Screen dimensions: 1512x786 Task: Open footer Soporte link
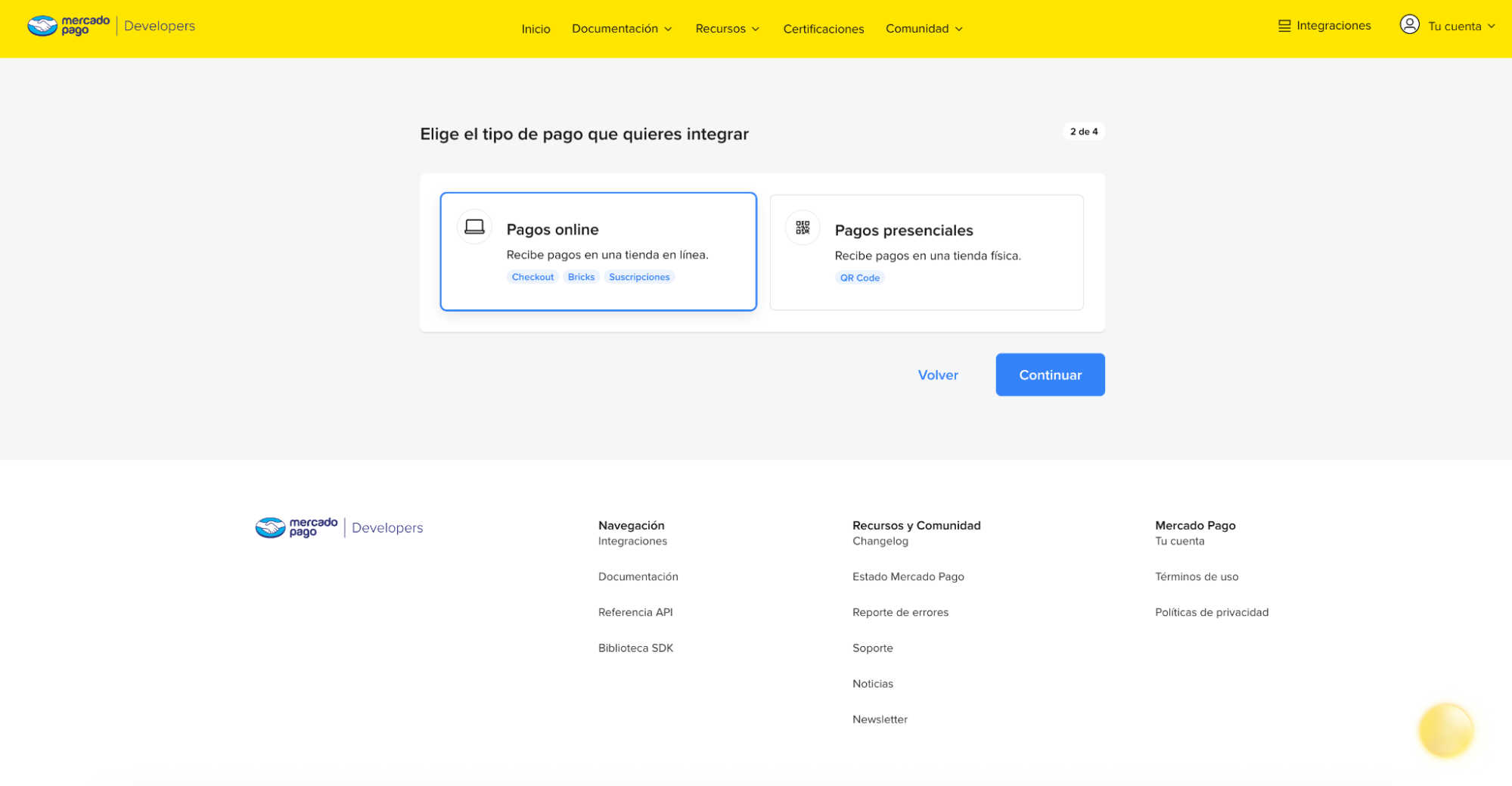pyautogui.click(x=872, y=648)
